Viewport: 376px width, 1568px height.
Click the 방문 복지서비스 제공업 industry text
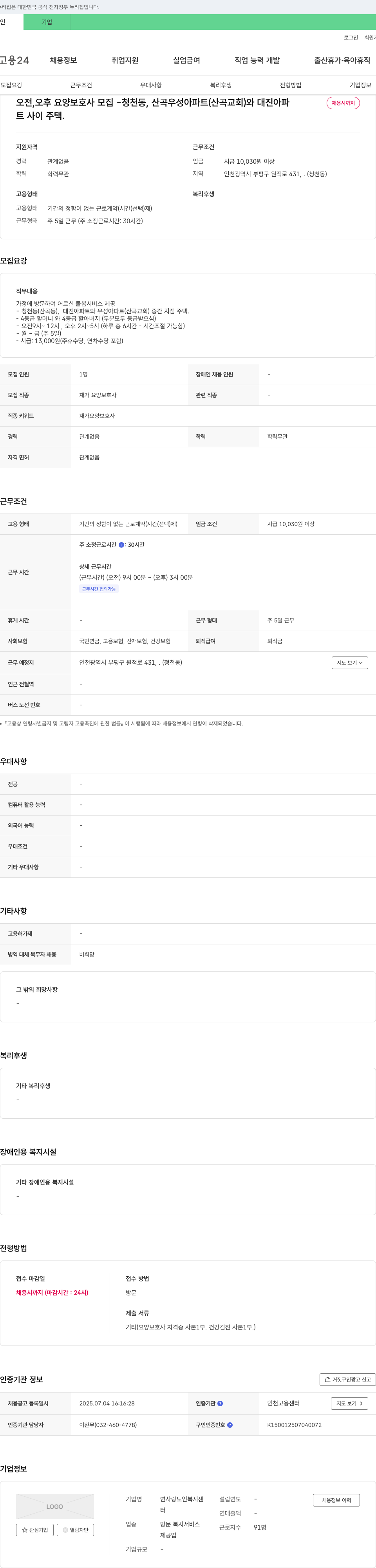180,1529
